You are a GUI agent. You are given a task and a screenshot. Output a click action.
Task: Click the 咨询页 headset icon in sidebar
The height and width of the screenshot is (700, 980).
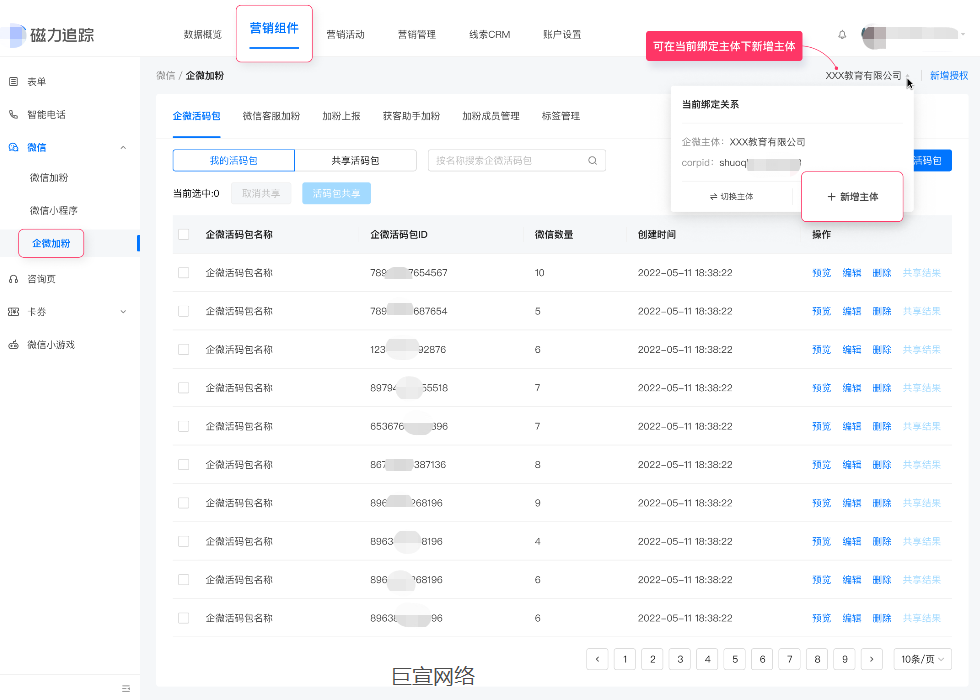pos(13,279)
